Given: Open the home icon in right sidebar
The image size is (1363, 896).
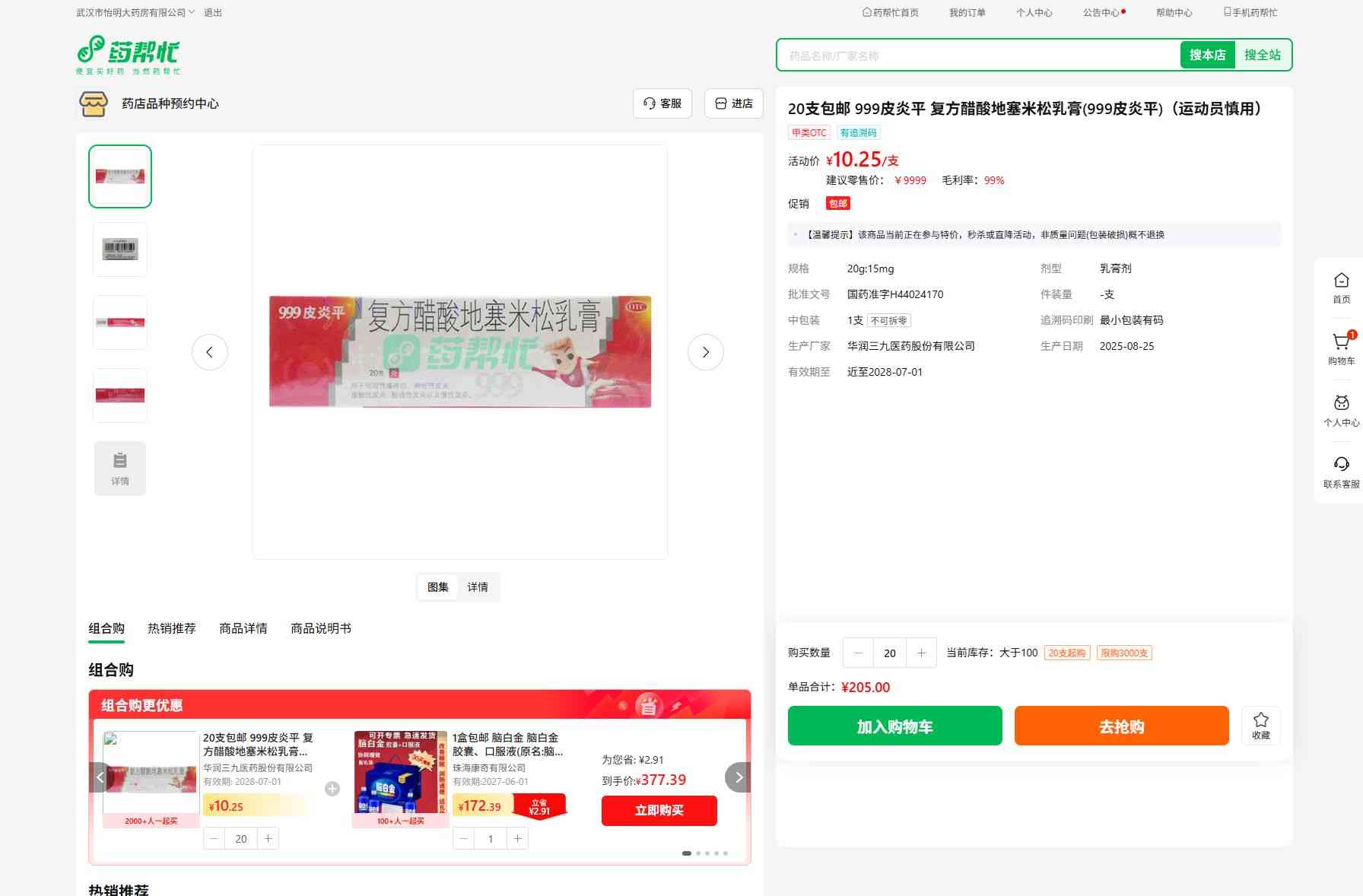Looking at the screenshot, I should point(1341,281).
